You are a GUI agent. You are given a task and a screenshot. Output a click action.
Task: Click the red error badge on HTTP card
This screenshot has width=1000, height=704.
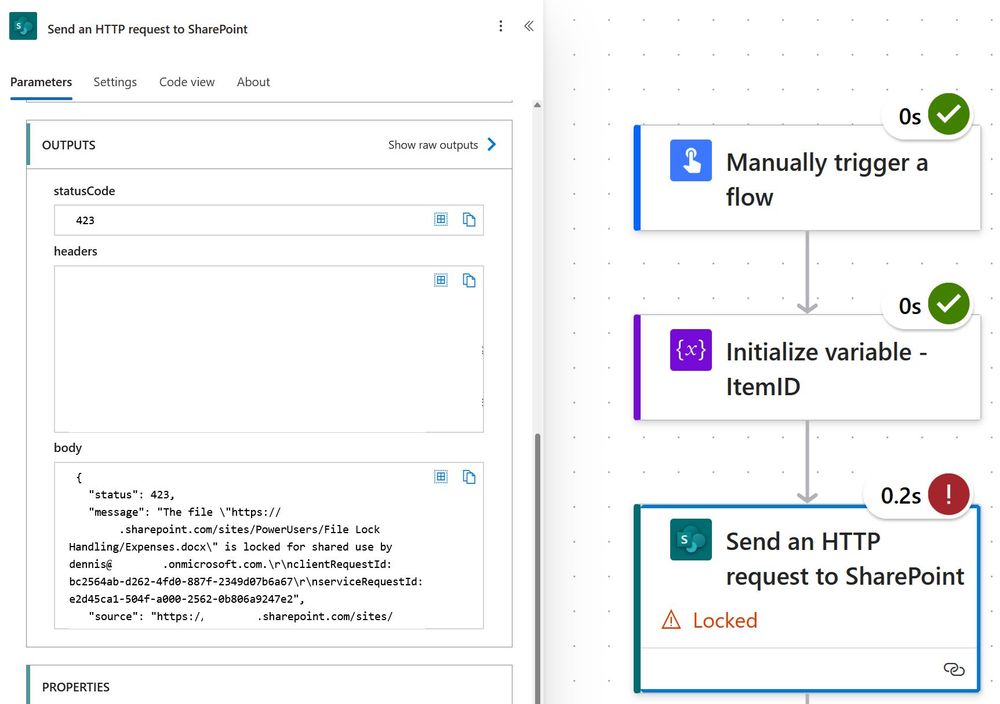(x=949, y=494)
